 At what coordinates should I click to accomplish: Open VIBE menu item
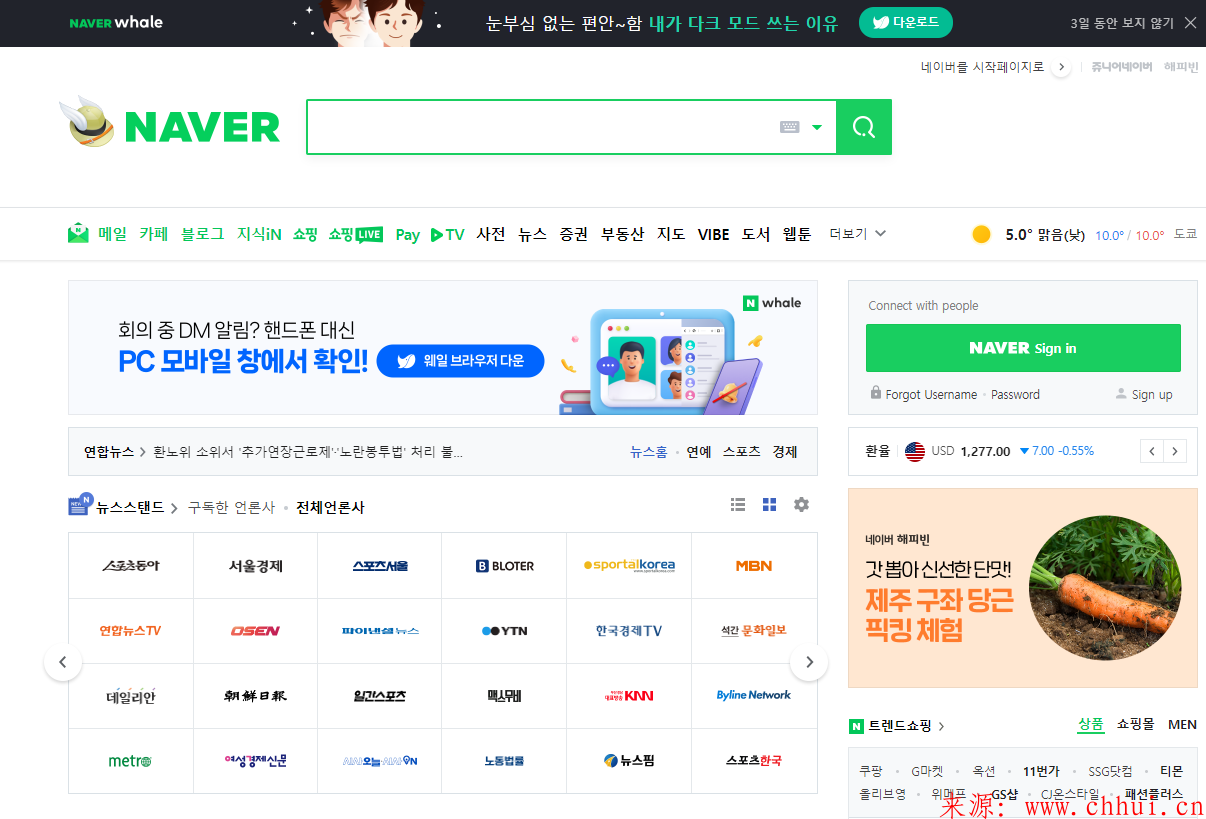tap(714, 234)
